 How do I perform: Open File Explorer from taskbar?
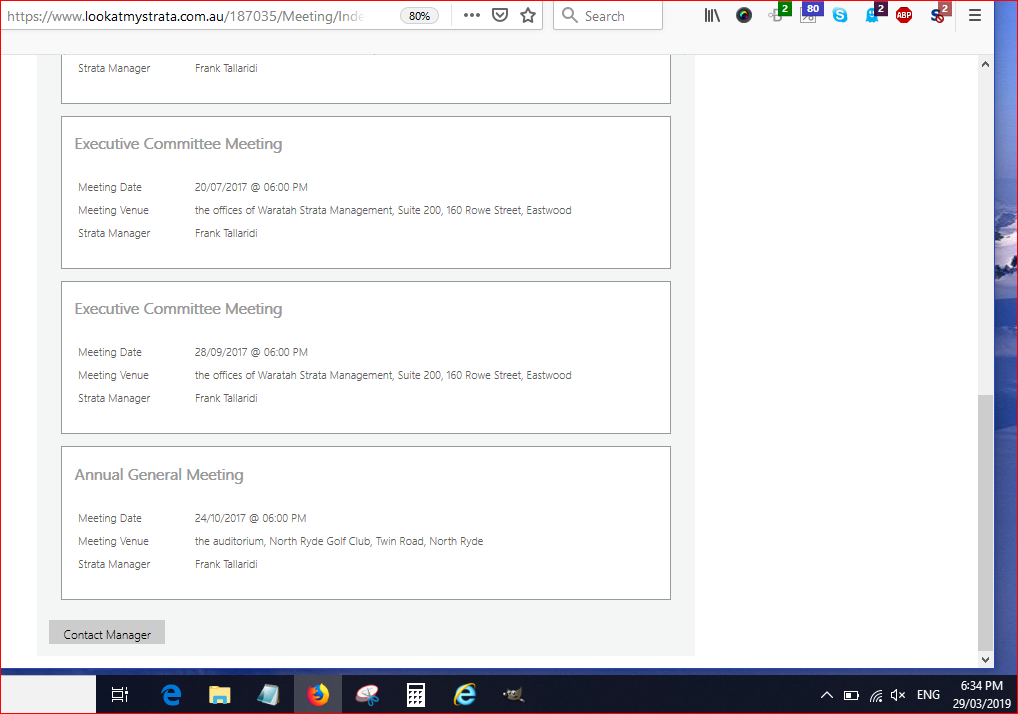219,695
